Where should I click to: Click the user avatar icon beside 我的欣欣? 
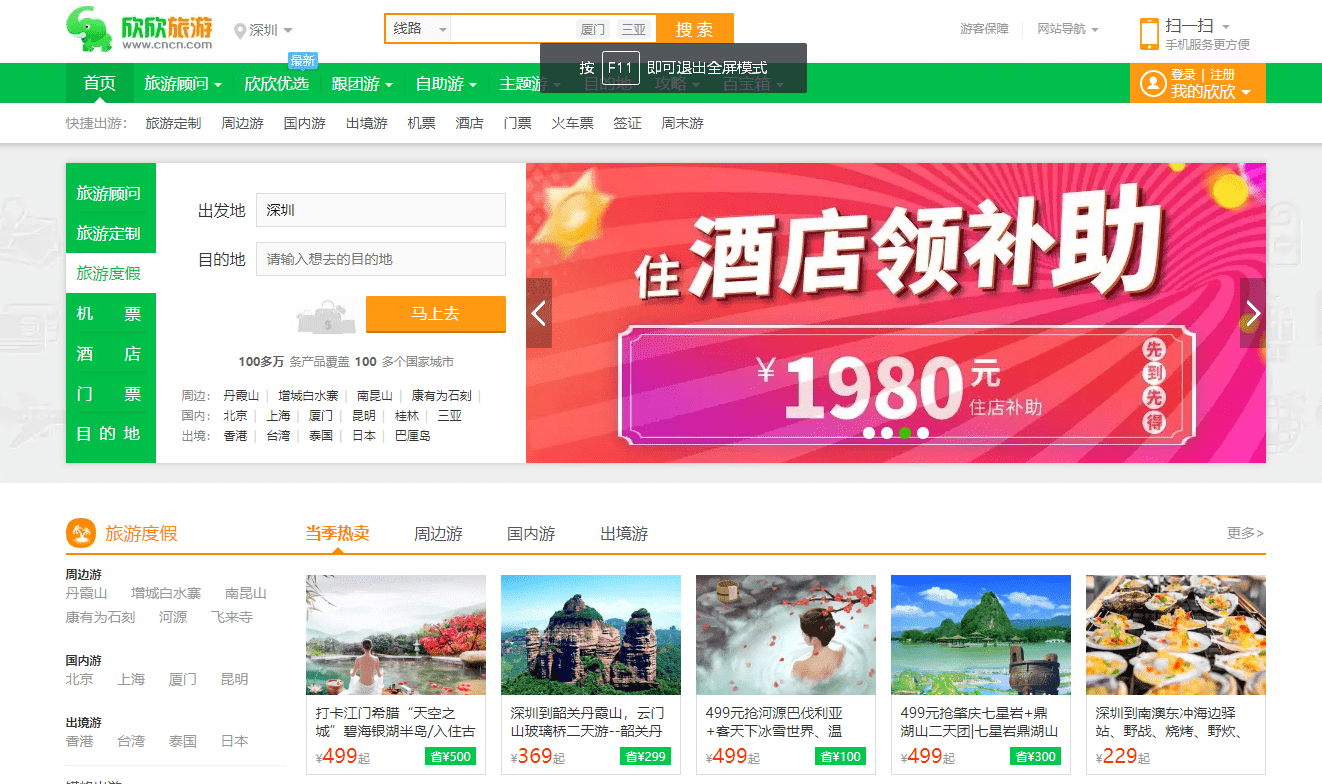[x=1153, y=83]
